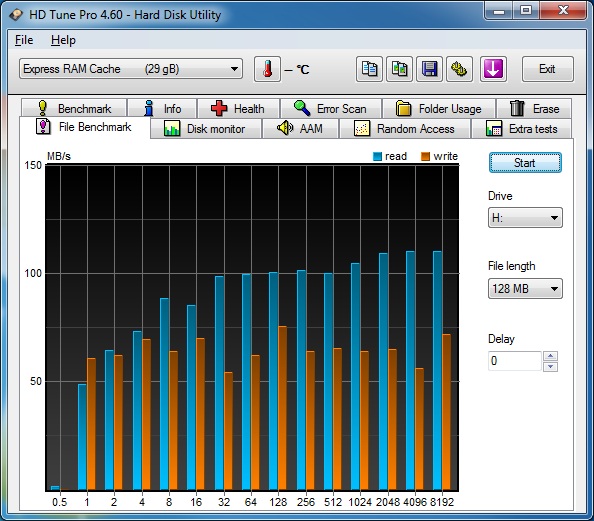This screenshot has height=521, width=594.
Task: Click the temperature thermometer icon
Action: point(267,69)
